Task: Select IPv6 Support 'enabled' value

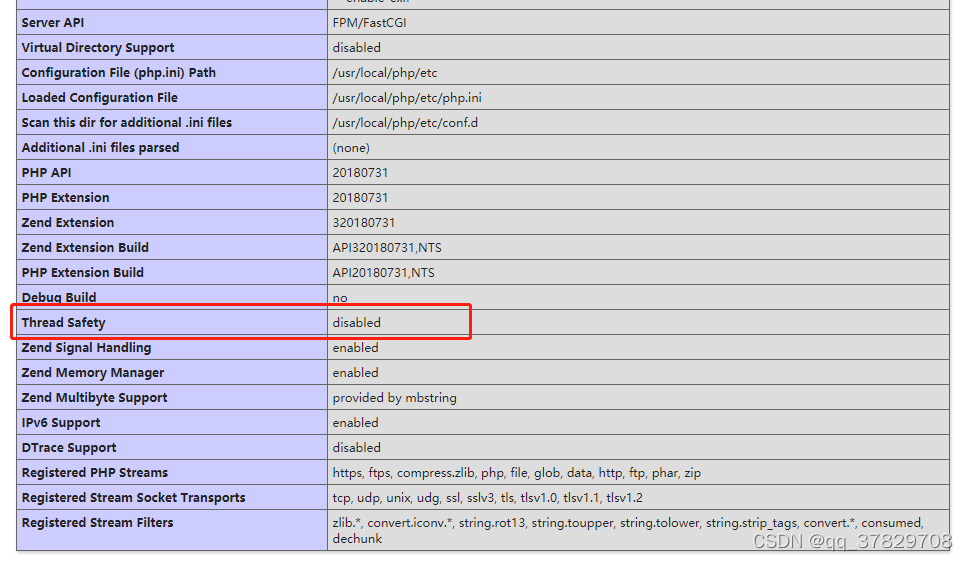Action: [x=356, y=423]
